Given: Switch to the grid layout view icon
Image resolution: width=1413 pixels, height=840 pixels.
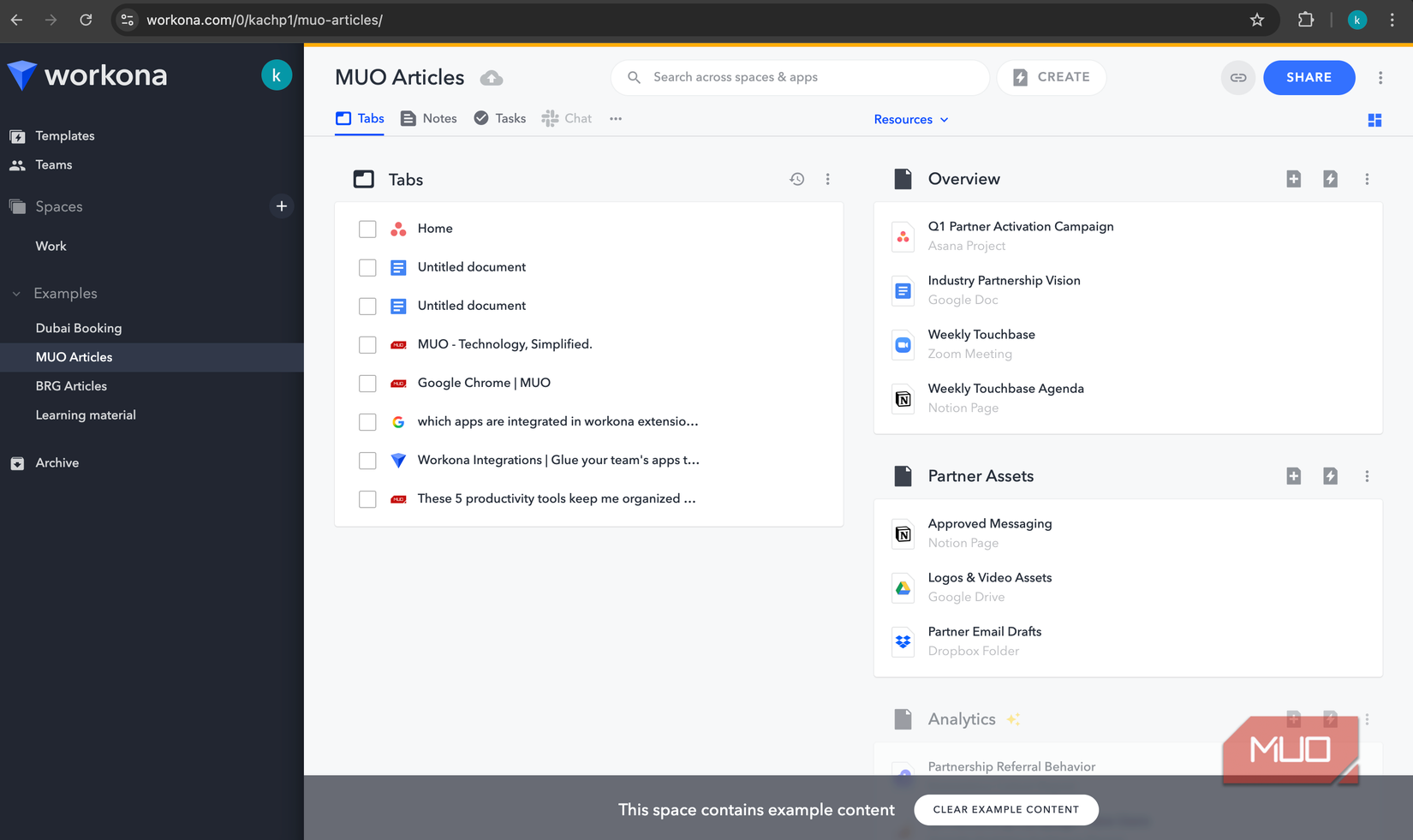Looking at the screenshot, I should (x=1374, y=120).
